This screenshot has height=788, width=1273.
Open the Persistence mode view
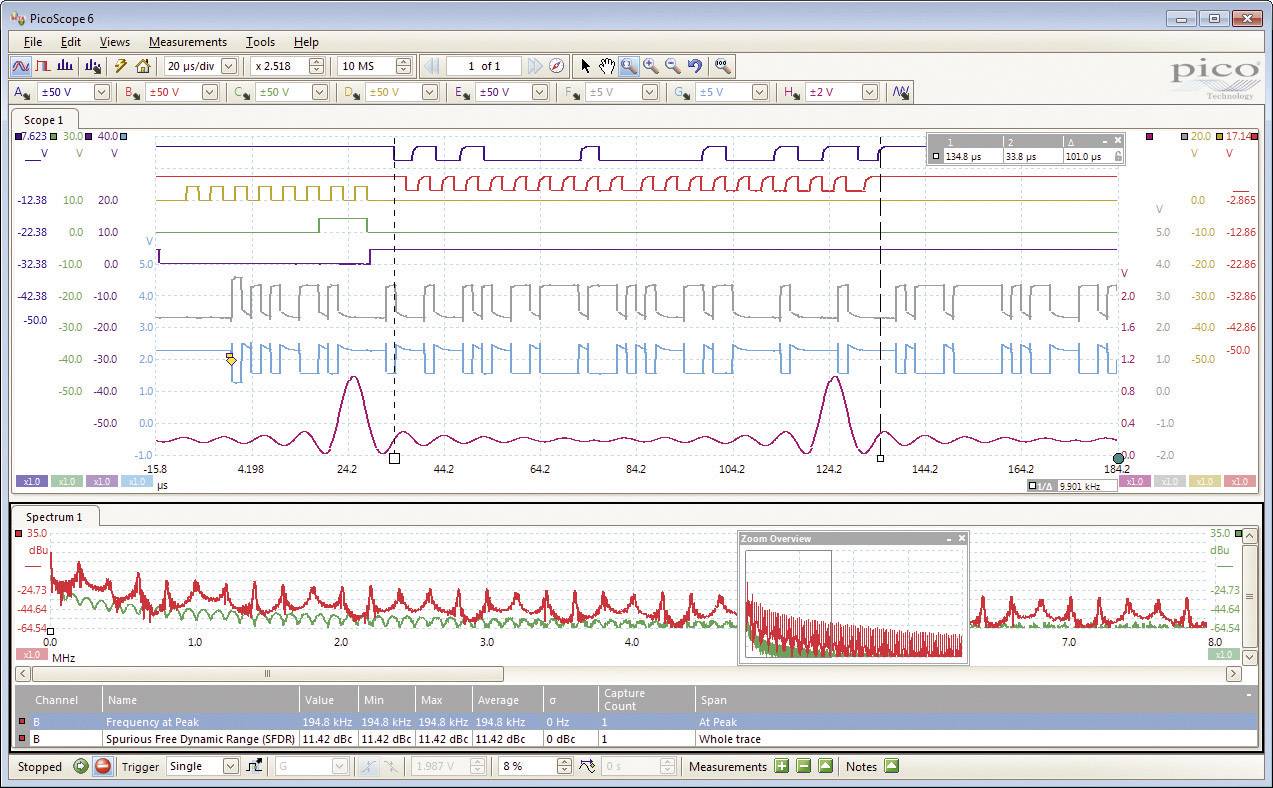click(43, 66)
